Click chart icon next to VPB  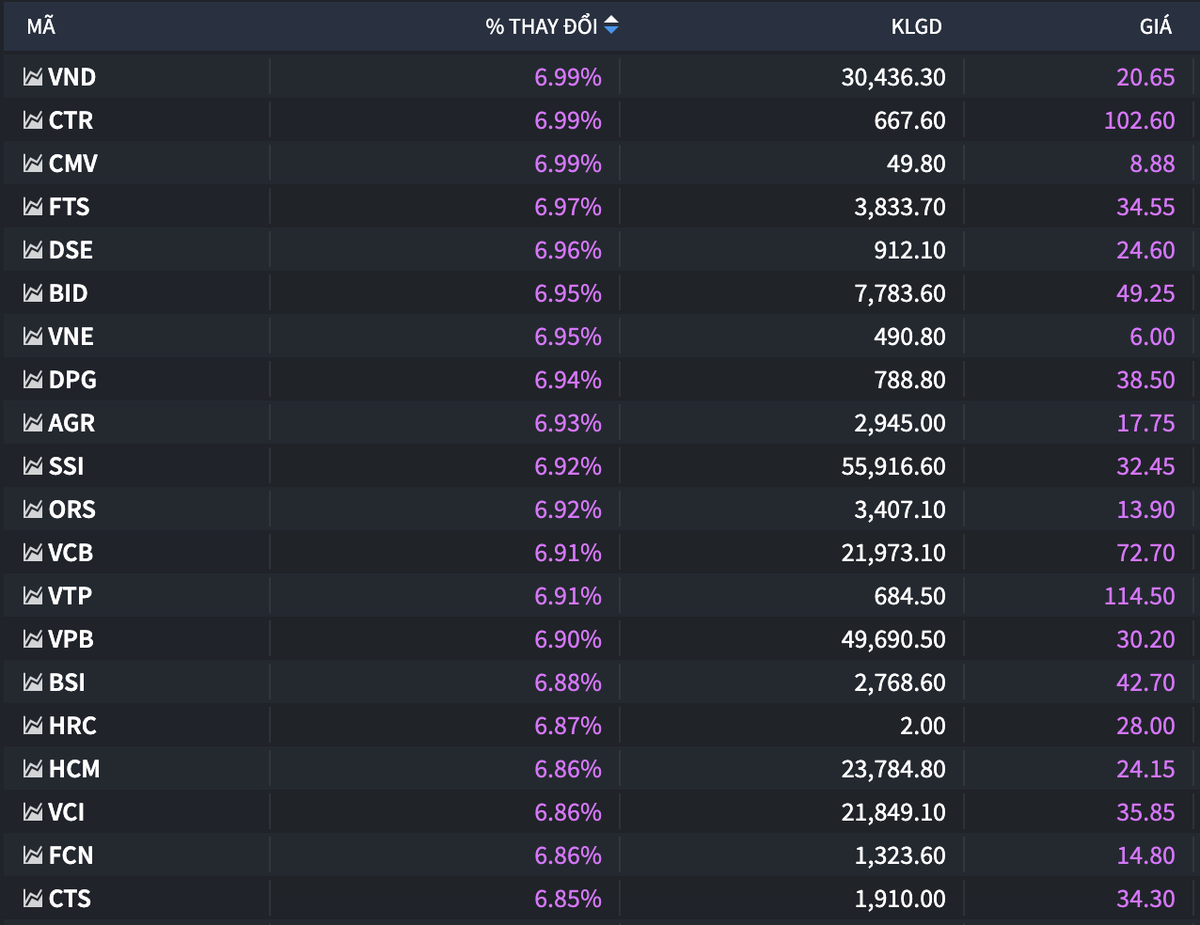click(32, 639)
